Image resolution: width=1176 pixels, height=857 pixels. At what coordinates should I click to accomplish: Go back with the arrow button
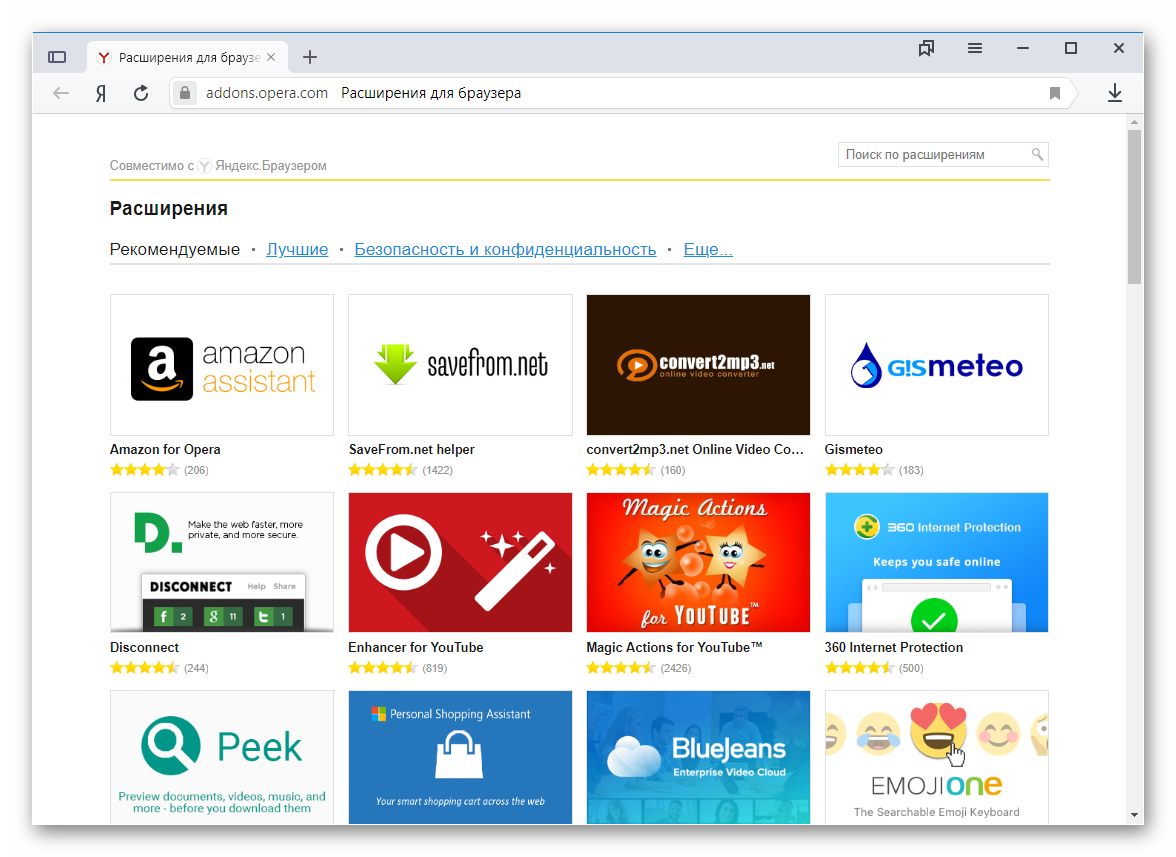point(61,93)
